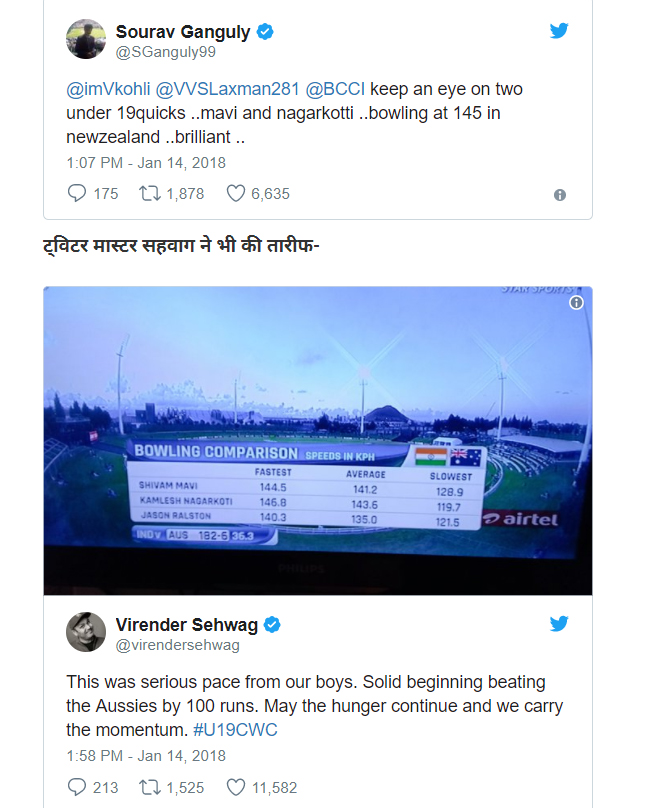Open the #U19CWC hashtag link
The height and width of the screenshot is (808, 660).
(235, 730)
